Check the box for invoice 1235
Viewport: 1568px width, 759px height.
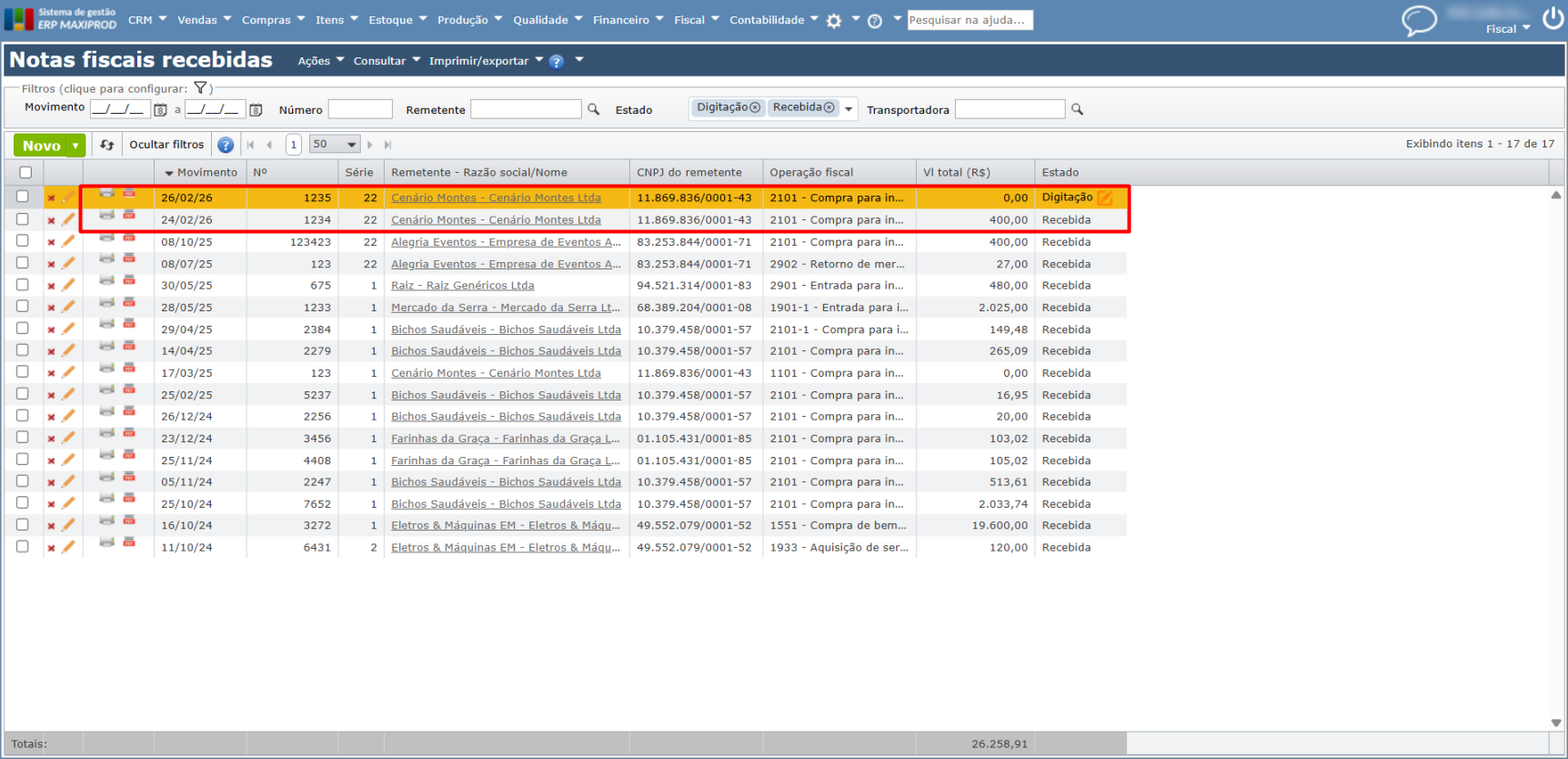click(23, 197)
